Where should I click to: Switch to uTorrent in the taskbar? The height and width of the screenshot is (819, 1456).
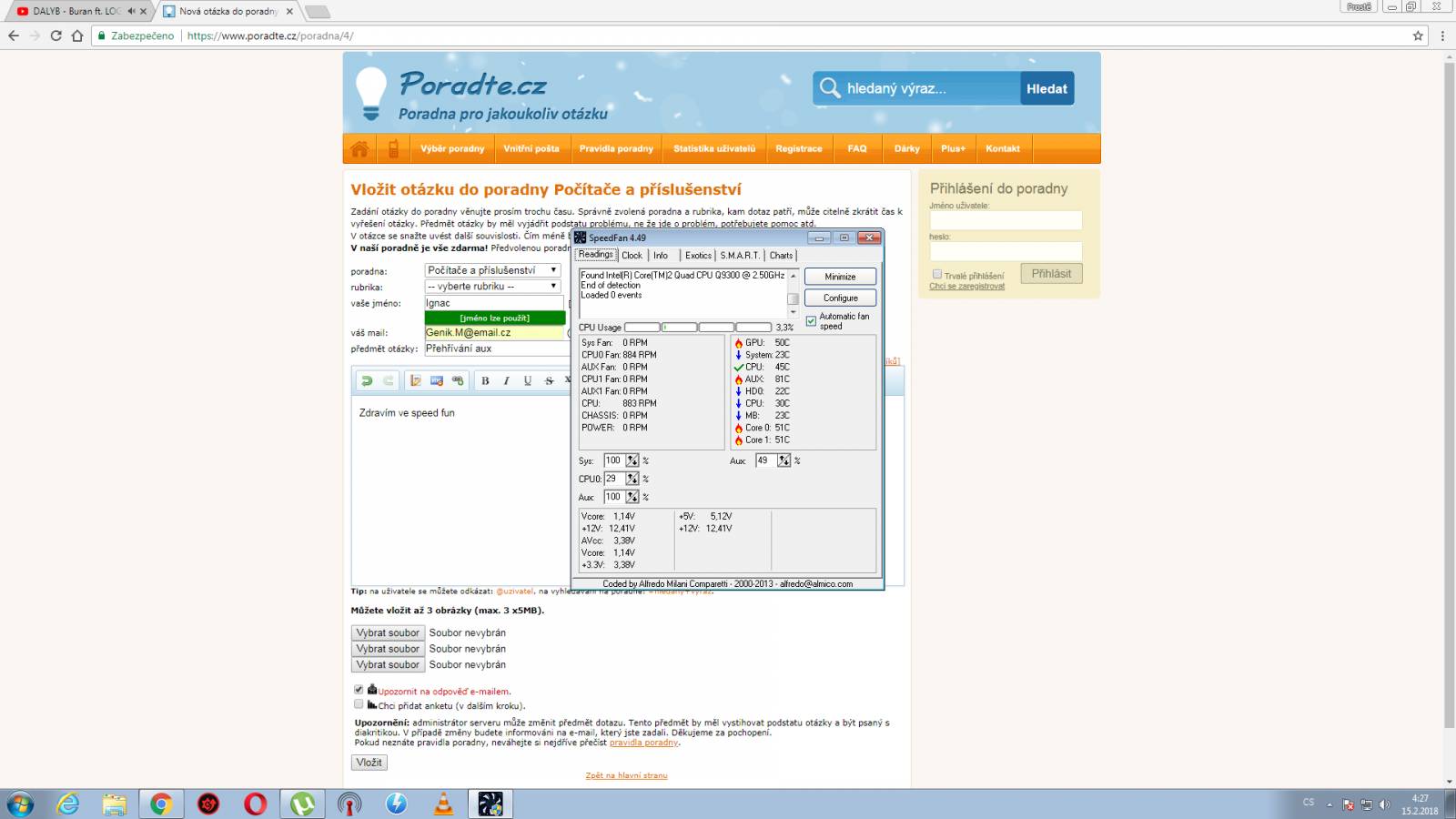302,804
